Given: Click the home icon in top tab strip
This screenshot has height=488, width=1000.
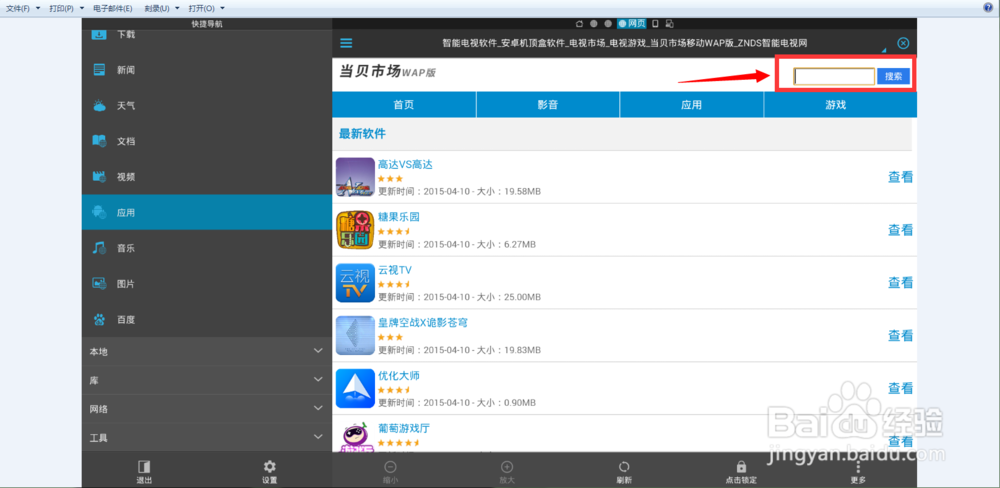Looking at the screenshot, I should pyautogui.click(x=579, y=24).
